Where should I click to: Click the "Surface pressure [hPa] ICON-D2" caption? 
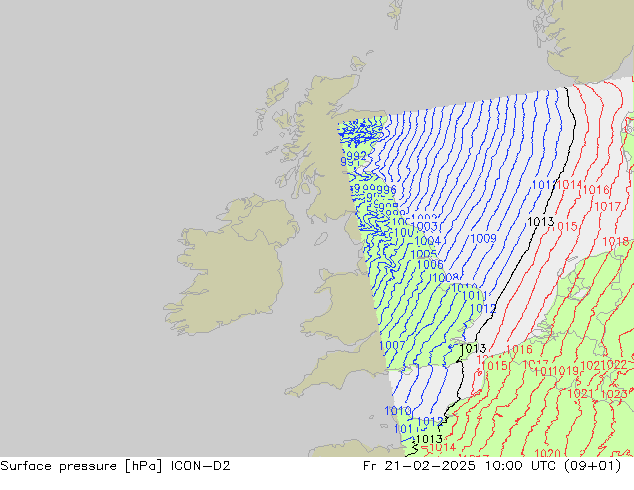click(115, 466)
